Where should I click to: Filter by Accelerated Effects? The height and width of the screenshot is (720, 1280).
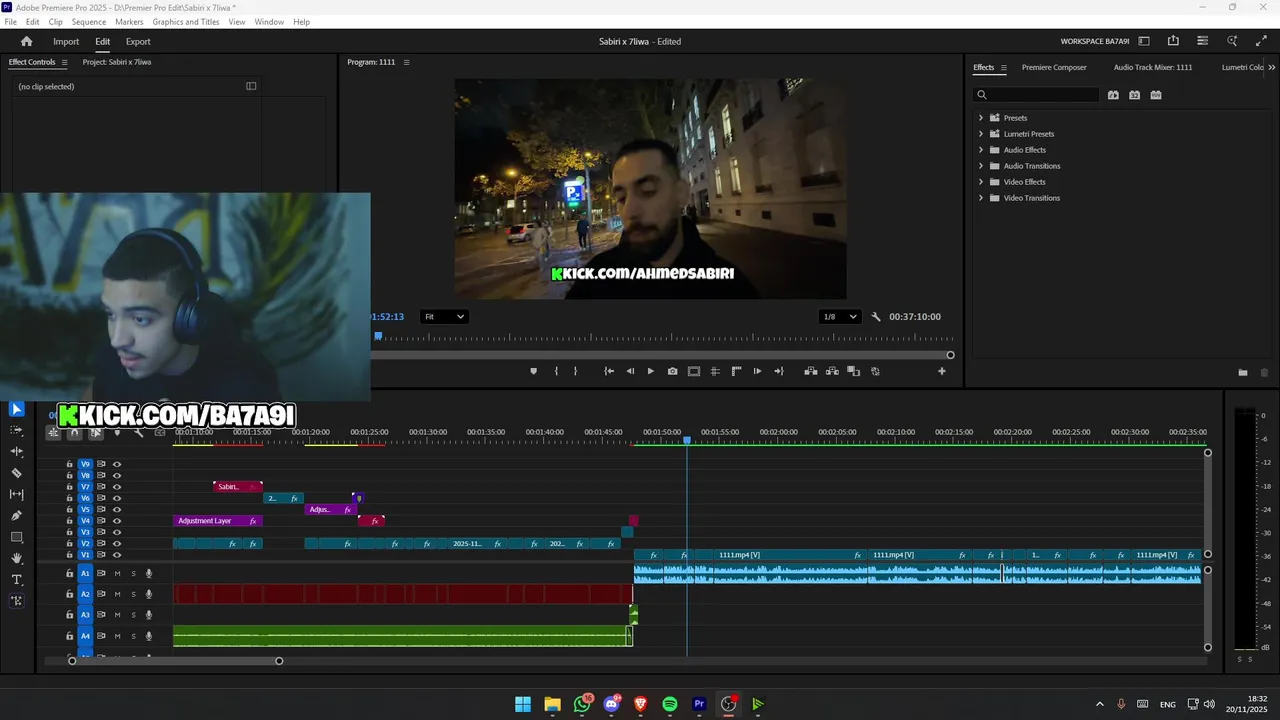click(1113, 95)
